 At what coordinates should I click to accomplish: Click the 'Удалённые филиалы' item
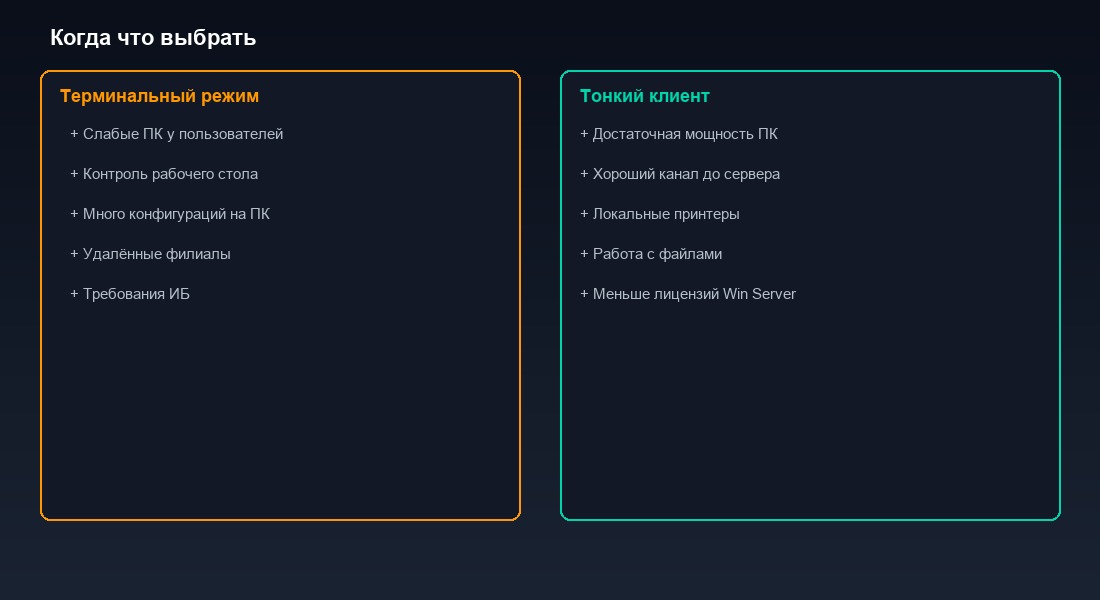(156, 254)
